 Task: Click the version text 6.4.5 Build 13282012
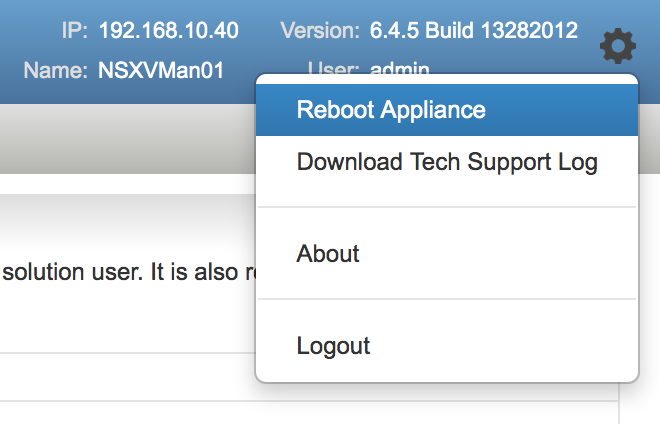[474, 30]
